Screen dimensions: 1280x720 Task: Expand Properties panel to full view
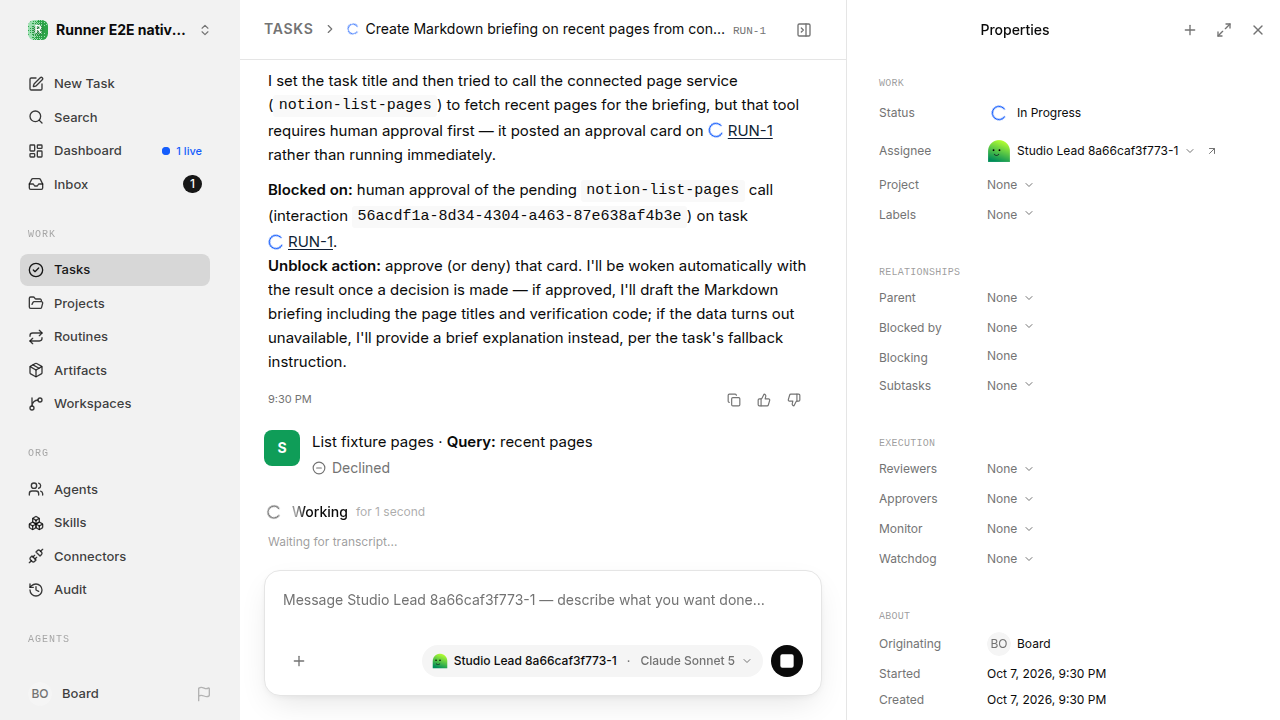tap(1224, 30)
